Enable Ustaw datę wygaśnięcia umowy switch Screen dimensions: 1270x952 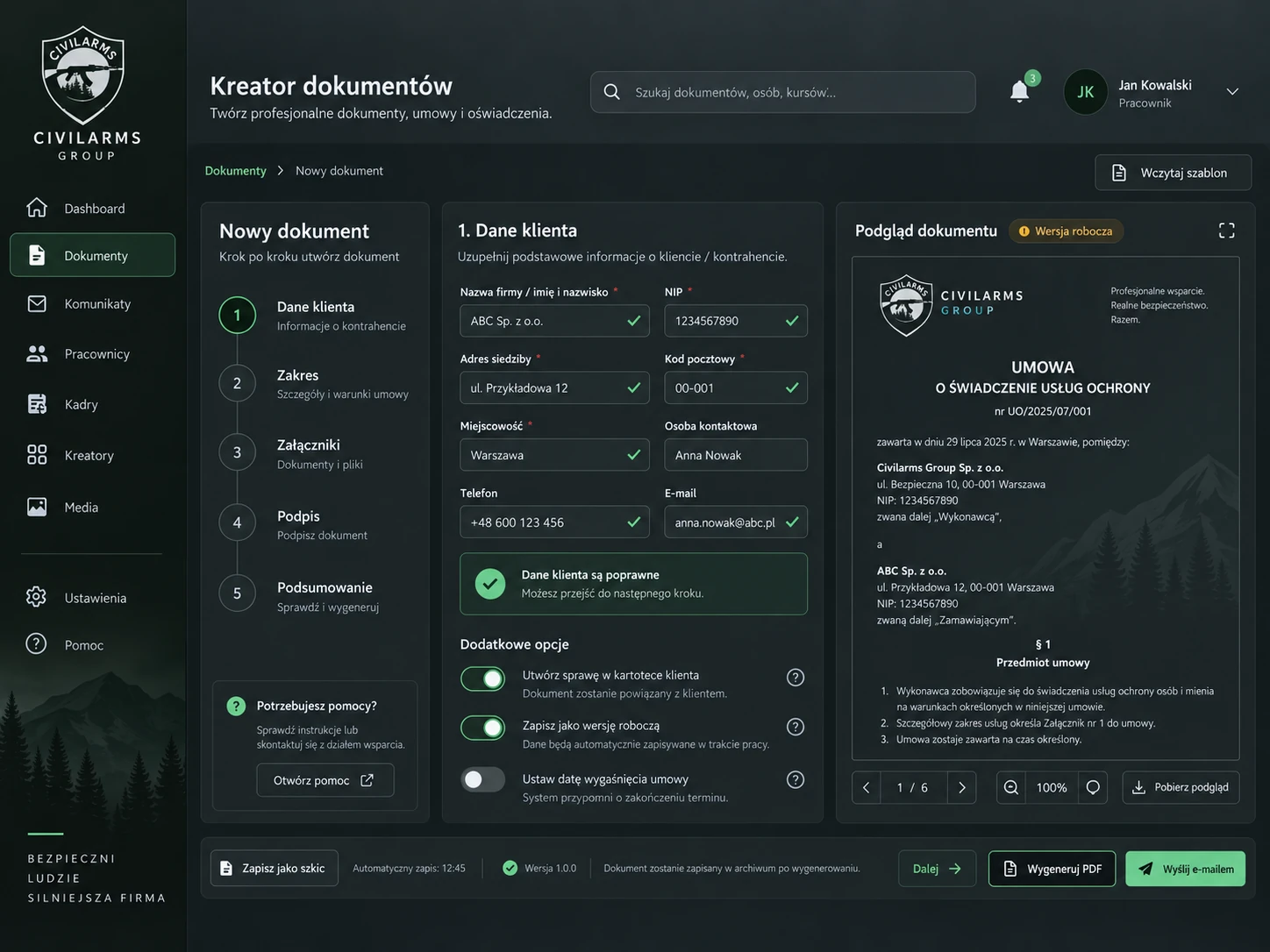click(x=483, y=779)
